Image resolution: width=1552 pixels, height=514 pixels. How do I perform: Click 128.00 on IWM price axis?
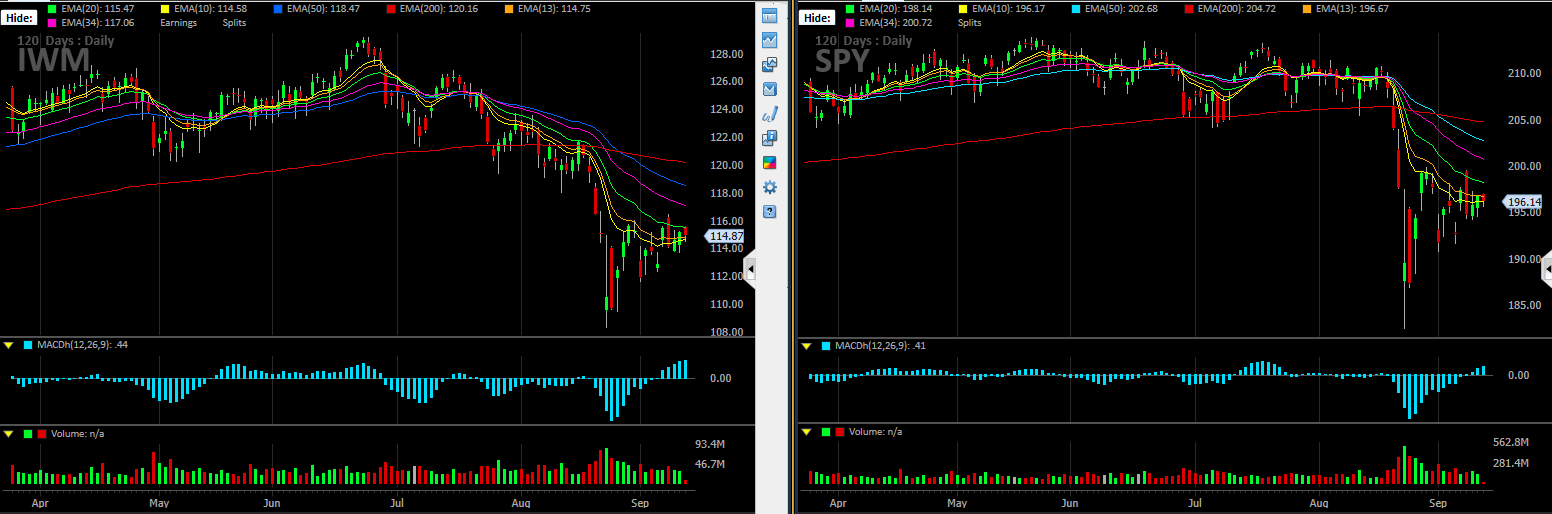point(726,54)
